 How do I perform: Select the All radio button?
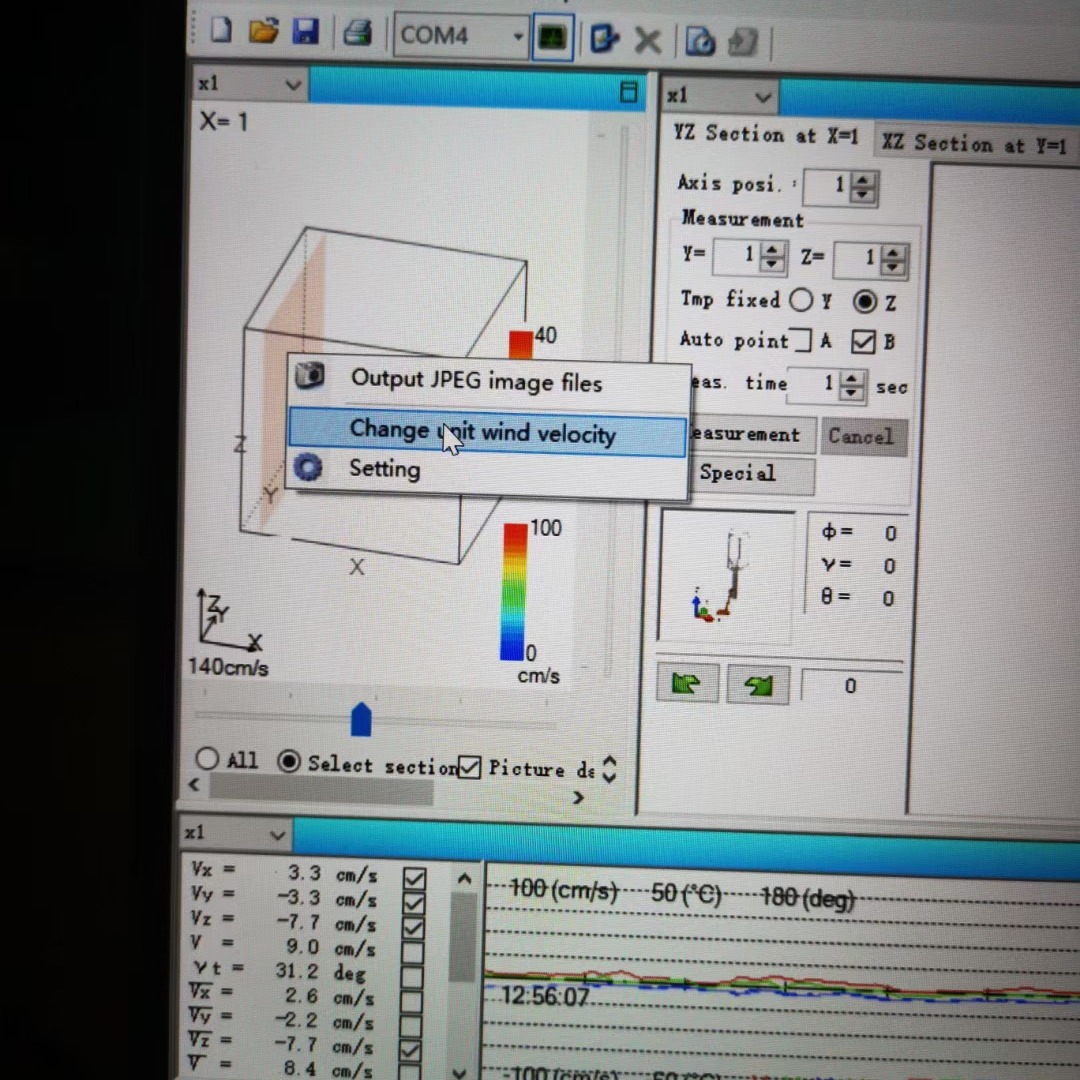(207, 758)
